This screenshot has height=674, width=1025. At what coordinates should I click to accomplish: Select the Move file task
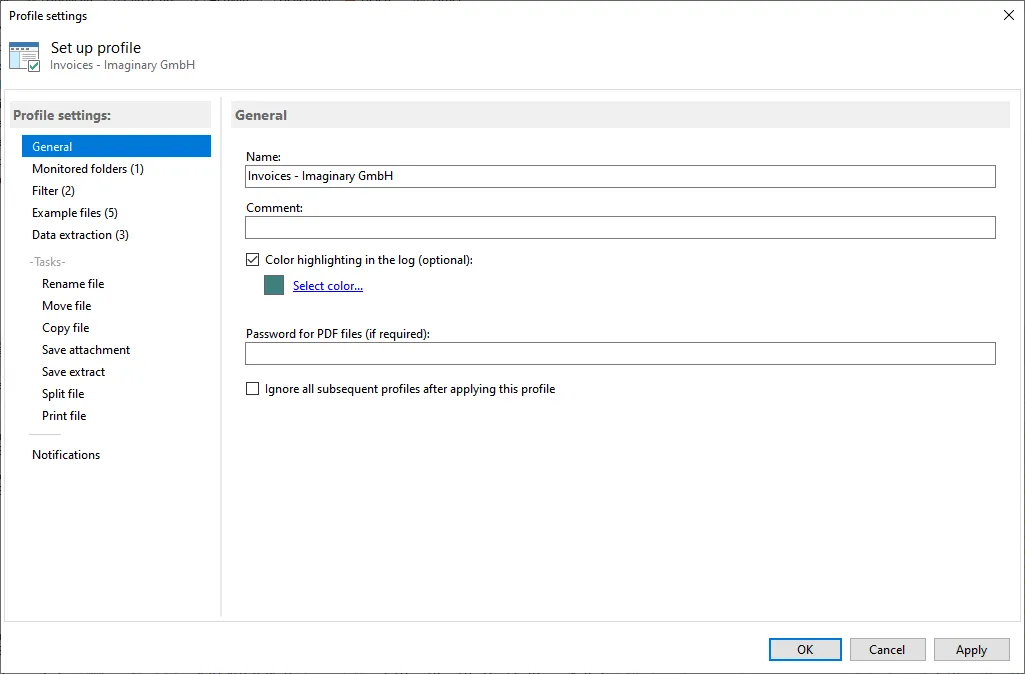66,305
